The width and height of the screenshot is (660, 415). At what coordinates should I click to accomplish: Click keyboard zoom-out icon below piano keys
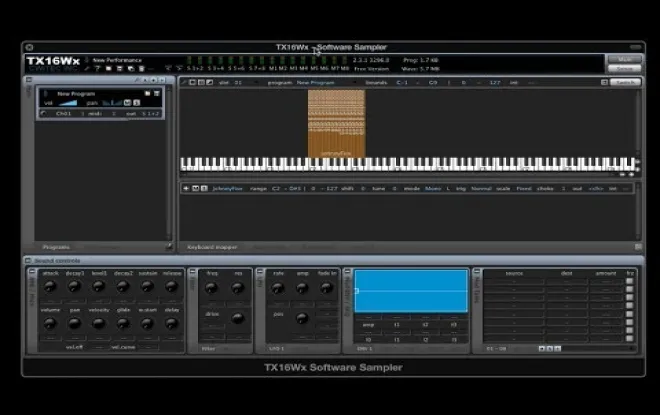tap(622, 174)
